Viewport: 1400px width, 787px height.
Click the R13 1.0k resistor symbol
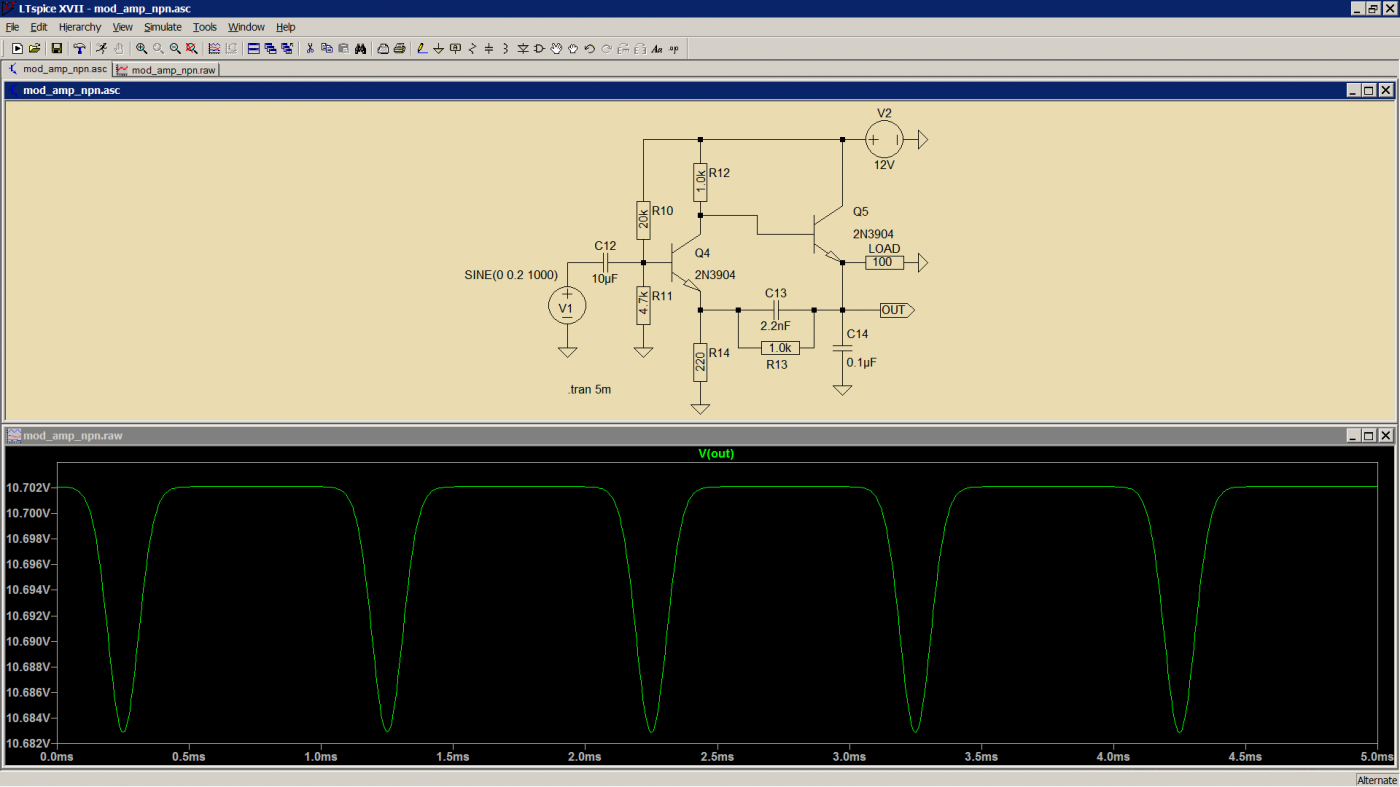[x=780, y=348]
